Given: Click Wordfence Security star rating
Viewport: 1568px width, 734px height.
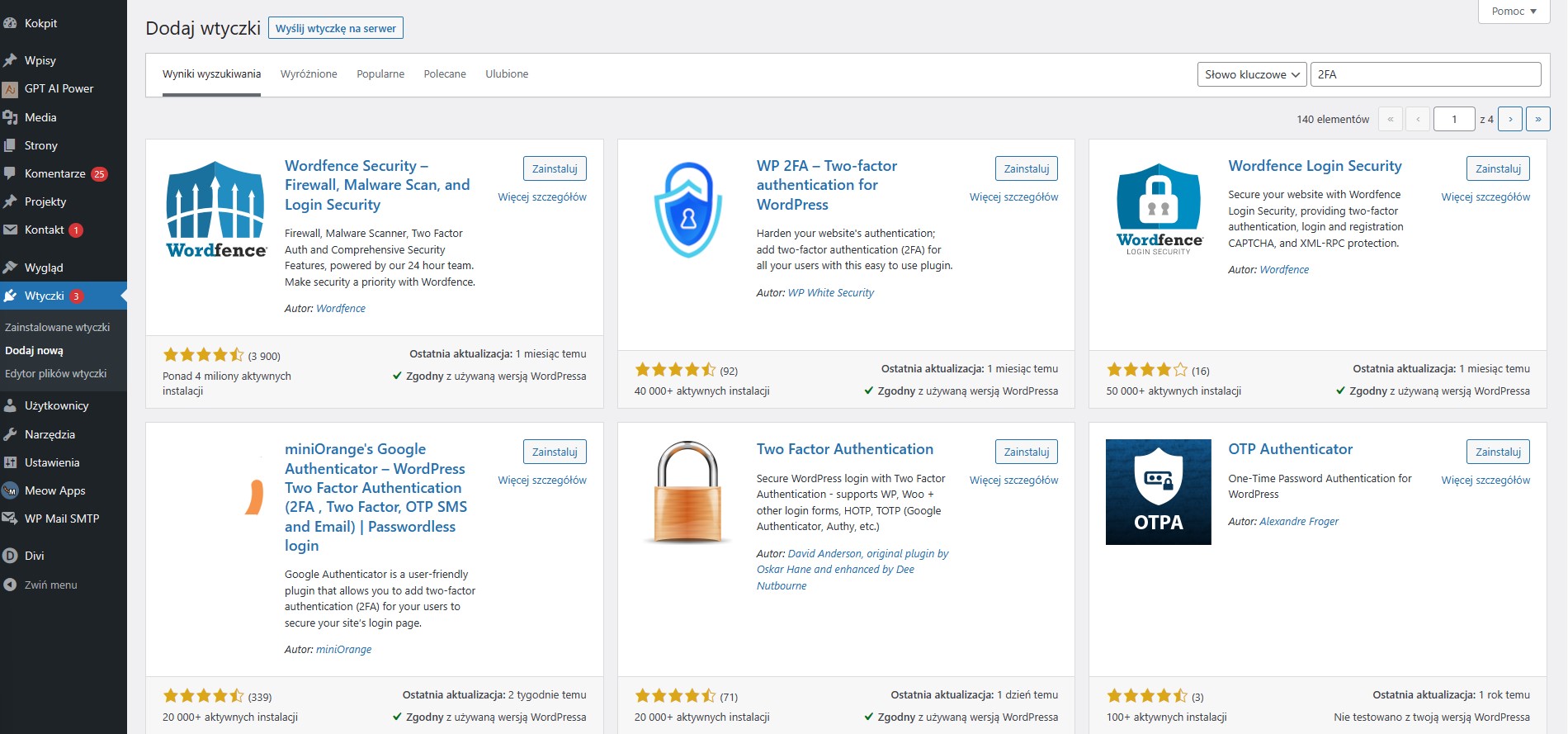Looking at the screenshot, I should 203,355.
